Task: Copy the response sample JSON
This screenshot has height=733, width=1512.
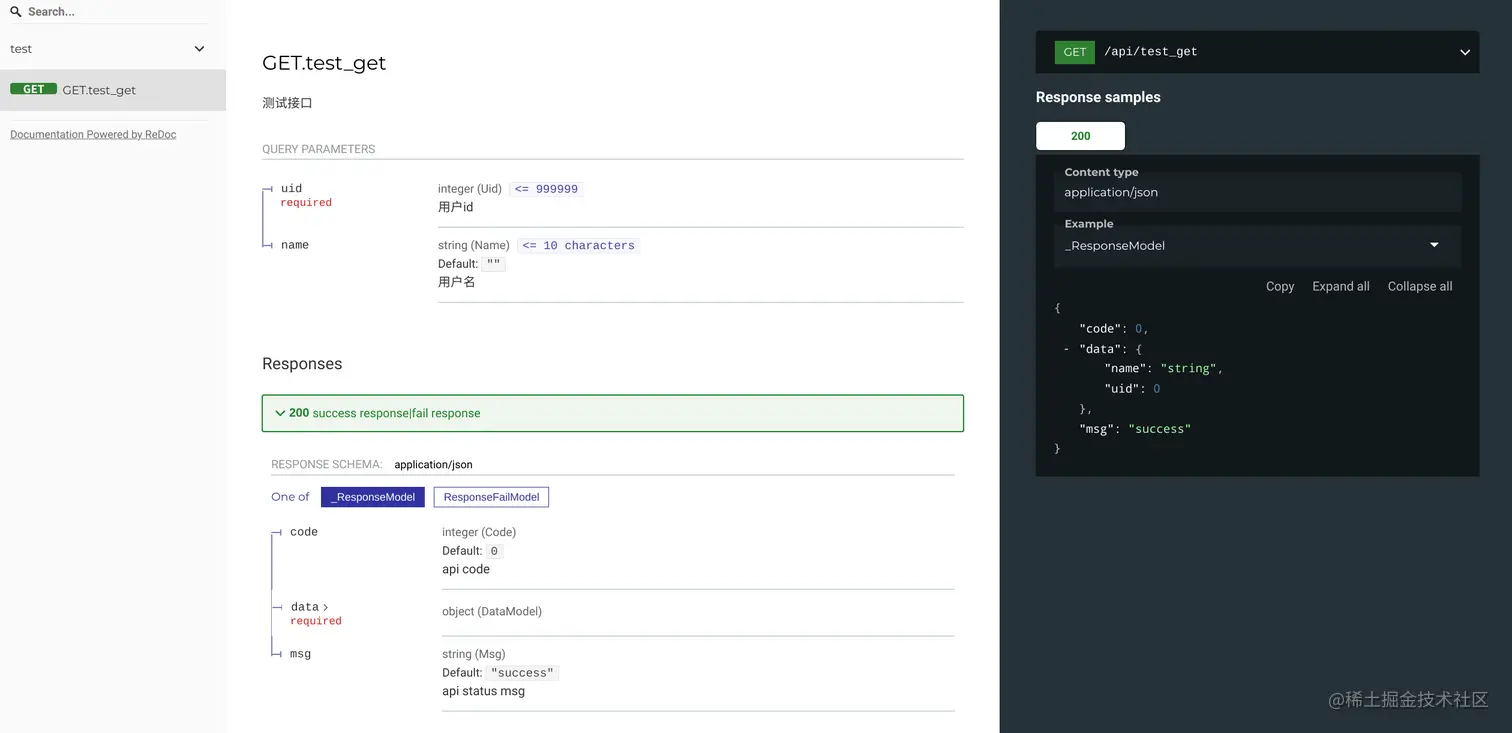Action: click(1280, 286)
